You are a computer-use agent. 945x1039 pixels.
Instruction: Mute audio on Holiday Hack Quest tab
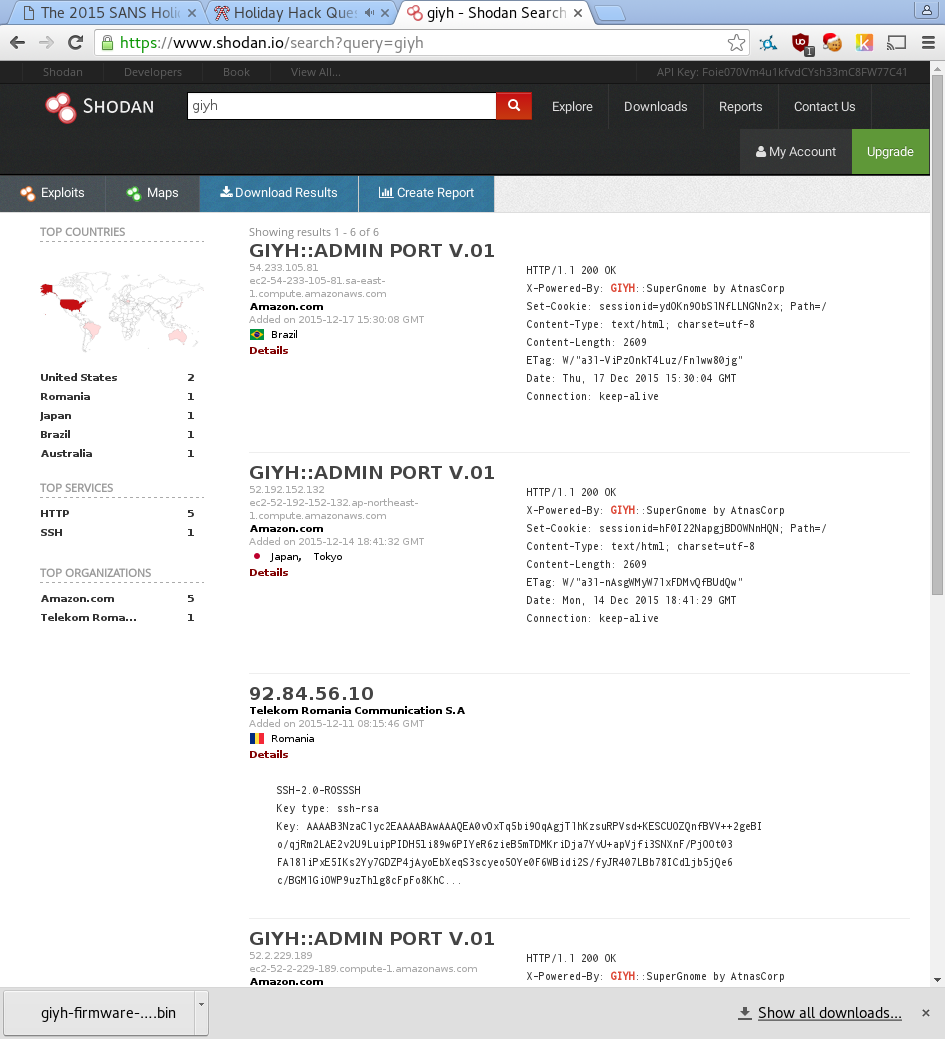369,13
